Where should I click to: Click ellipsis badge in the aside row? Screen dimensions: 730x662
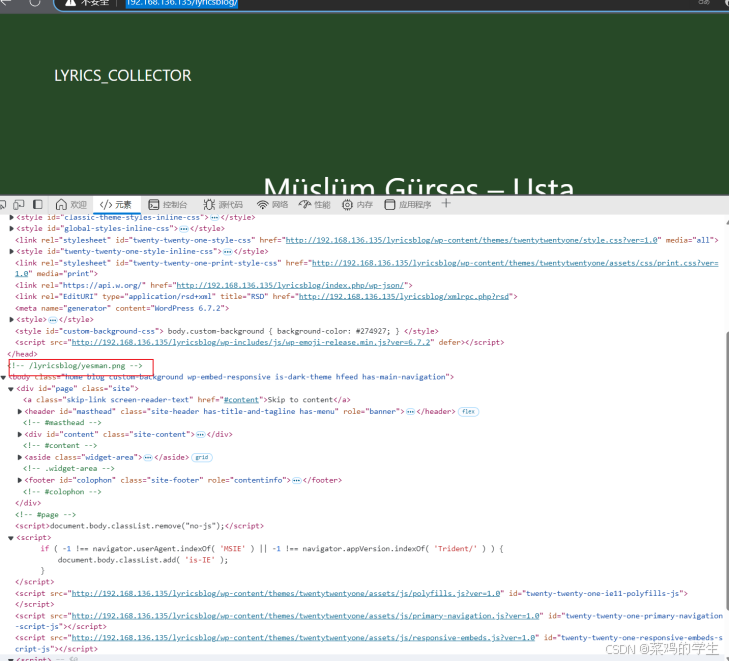point(148,458)
